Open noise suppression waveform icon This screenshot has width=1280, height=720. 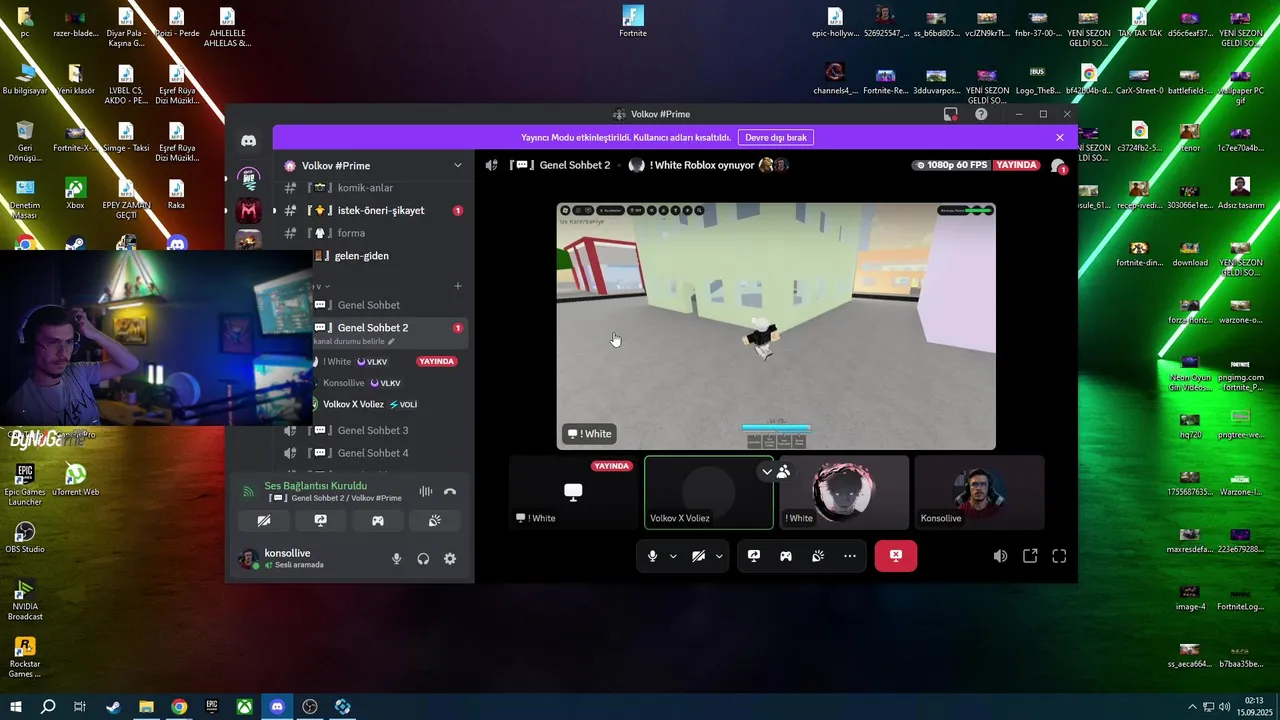[426, 491]
